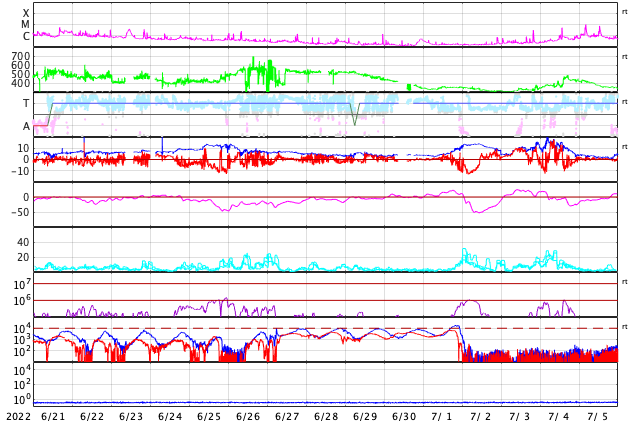Click the M flare class label
The height and width of the screenshot is (424, 634).
(25, 25)
